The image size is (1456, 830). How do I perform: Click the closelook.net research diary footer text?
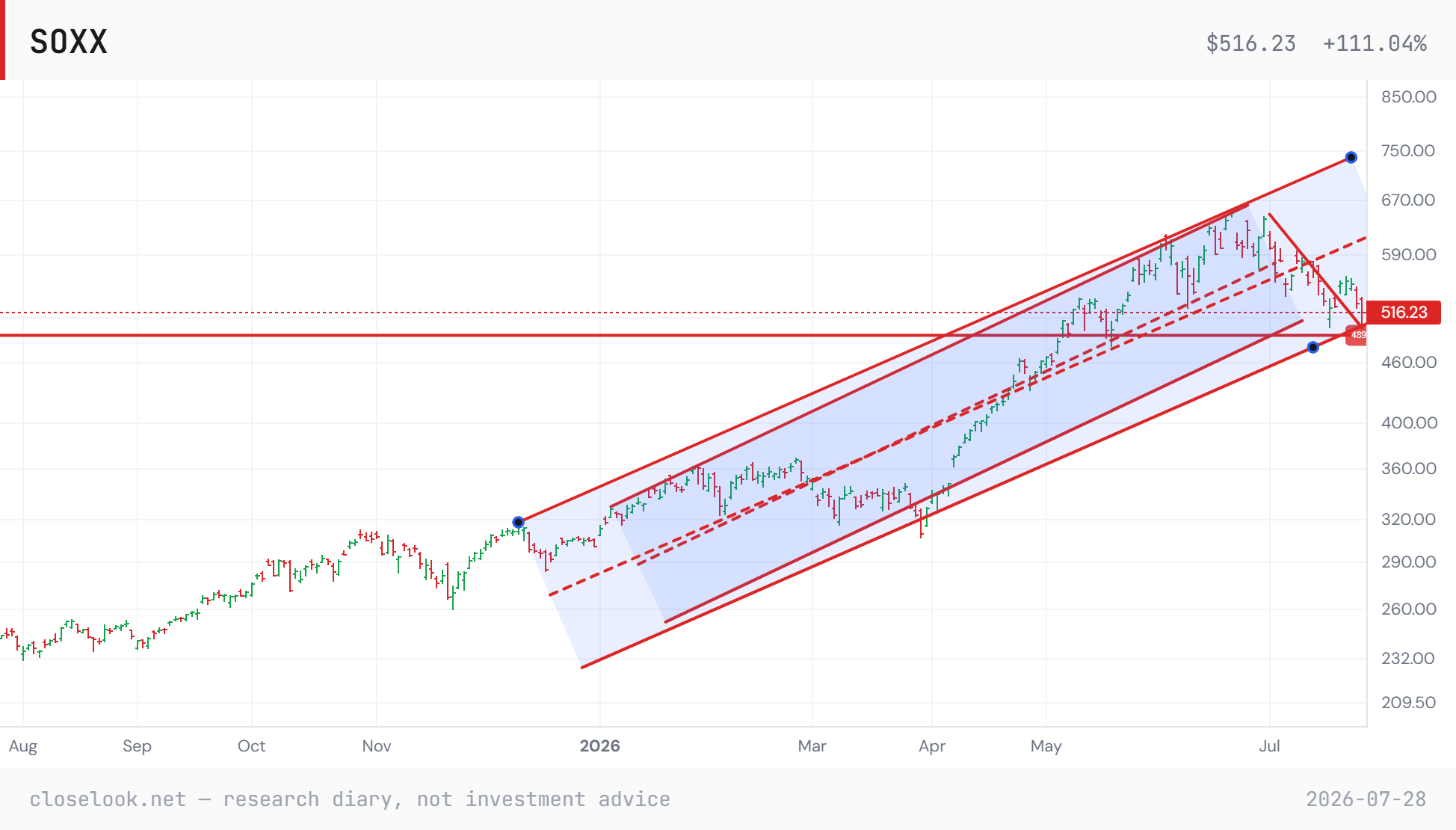pos(350,799)
